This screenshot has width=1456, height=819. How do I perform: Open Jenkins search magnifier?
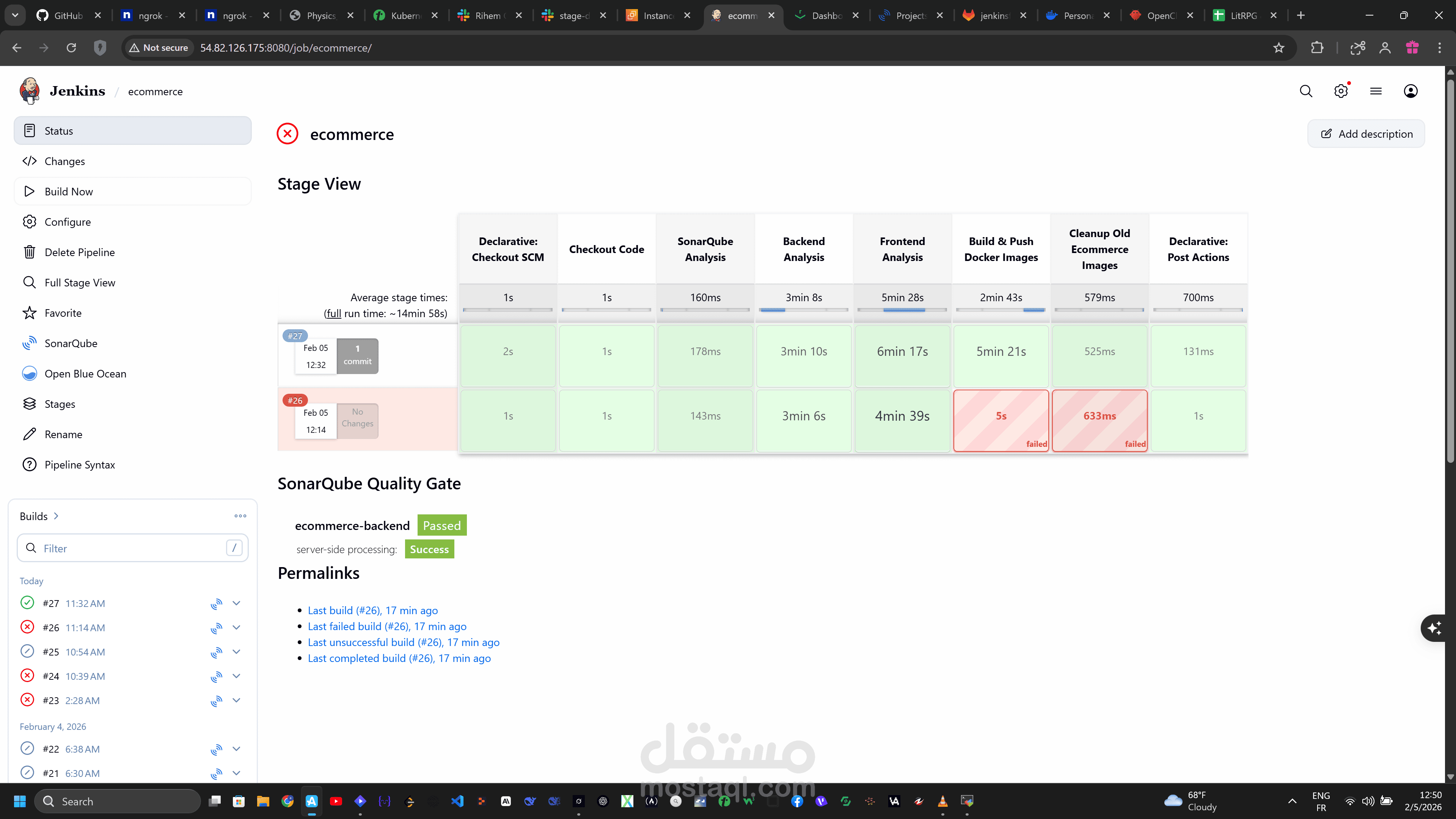point(1306,91)
